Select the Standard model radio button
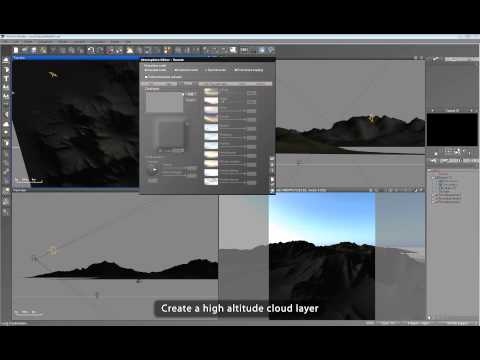The height and width of the screenshot is (360, 480). click(x=155, y=70)
